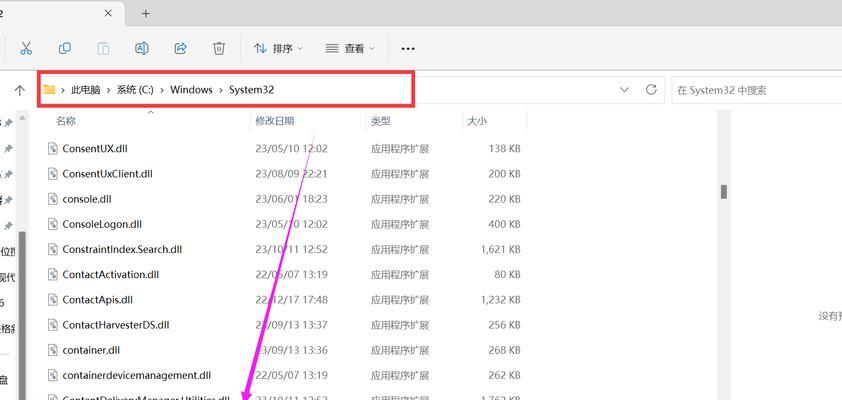Click the file icon of ContactApis.dll

52,300
